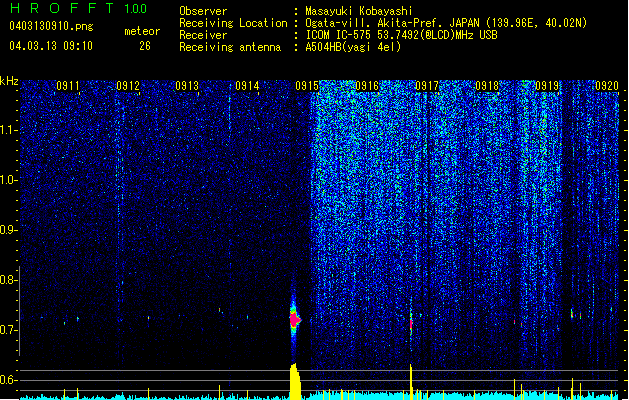The height and width of the screenshot is (400, 629).
Task: Click the 1.0 kHz axis label
Action: (9, 180)
